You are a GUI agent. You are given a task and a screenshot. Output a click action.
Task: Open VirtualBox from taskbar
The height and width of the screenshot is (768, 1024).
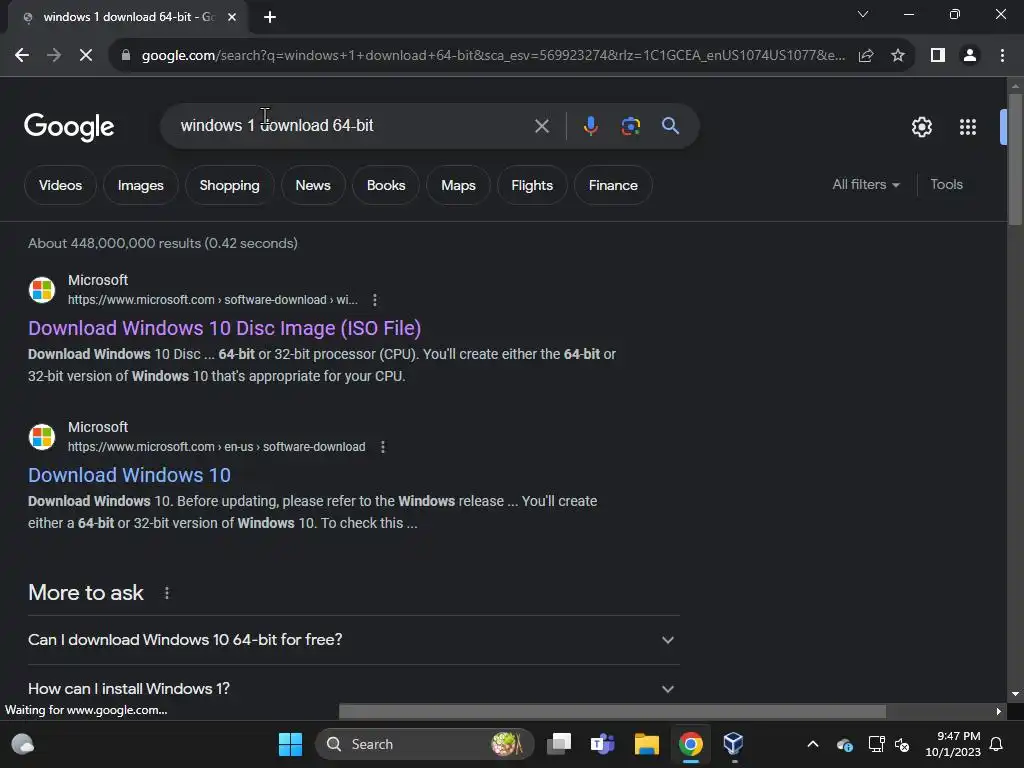click(733, 744)
